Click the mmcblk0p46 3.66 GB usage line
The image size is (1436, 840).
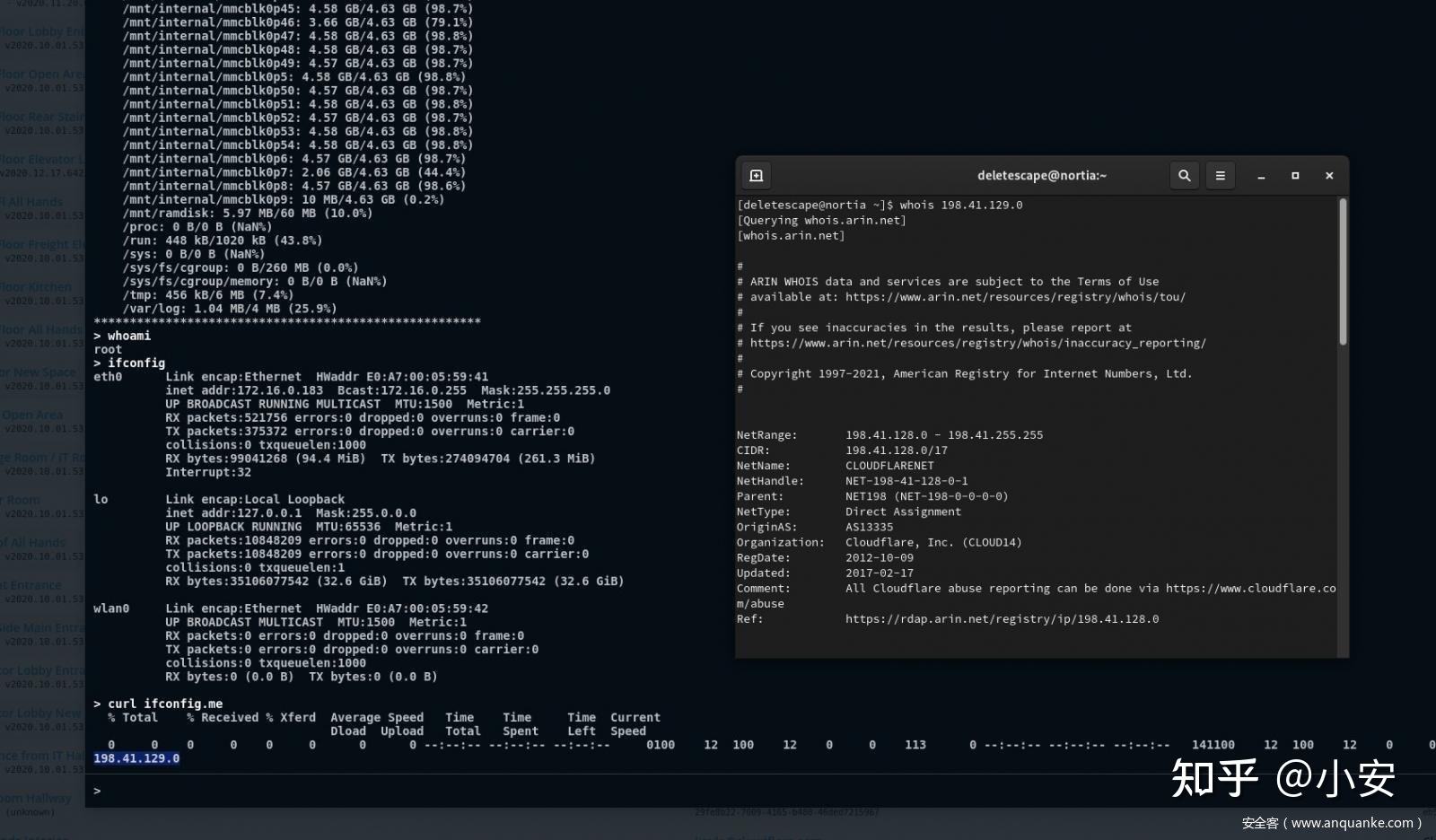pos(298,22)
